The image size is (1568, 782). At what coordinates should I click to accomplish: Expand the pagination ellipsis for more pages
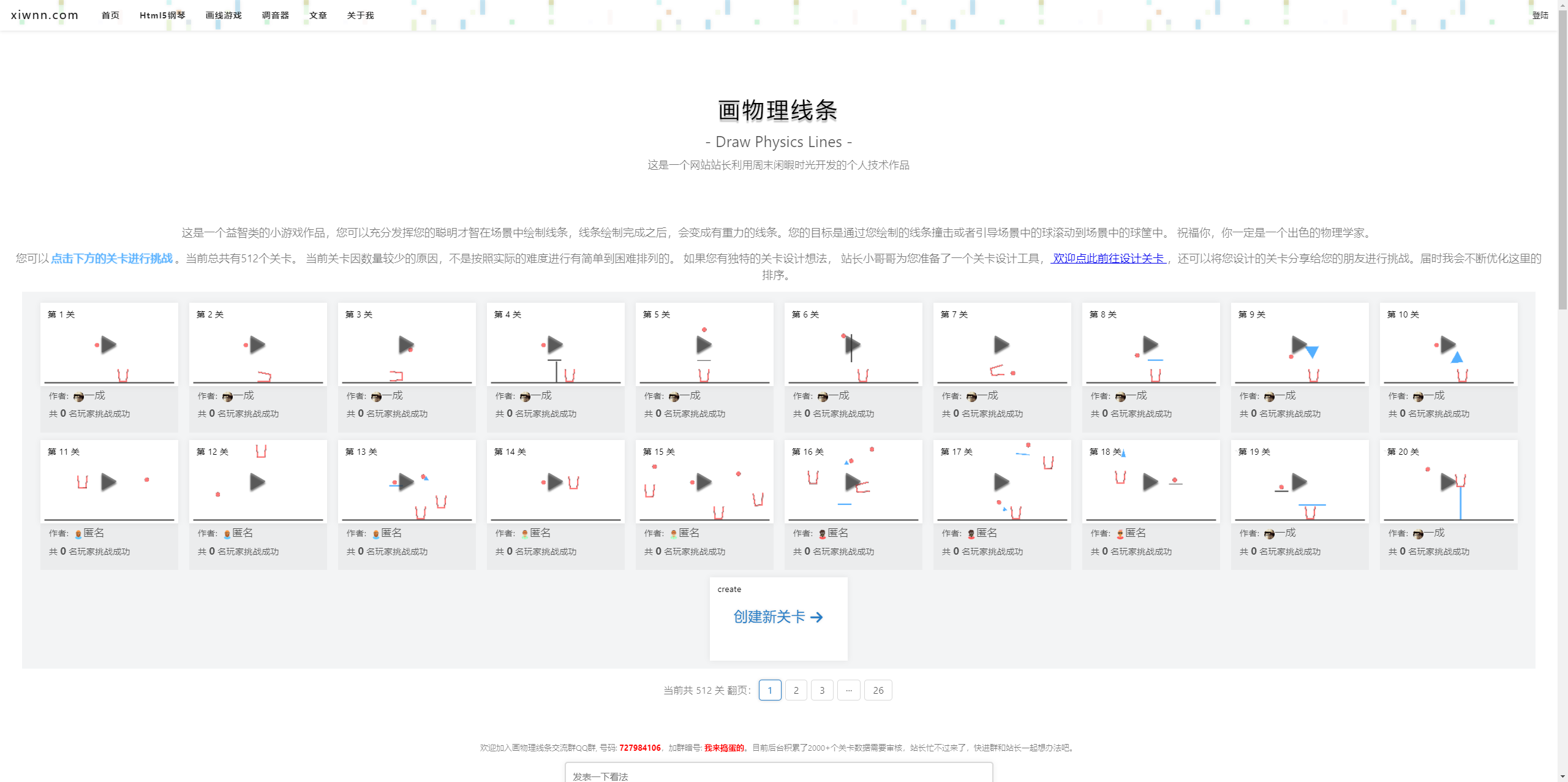(849, 689)
